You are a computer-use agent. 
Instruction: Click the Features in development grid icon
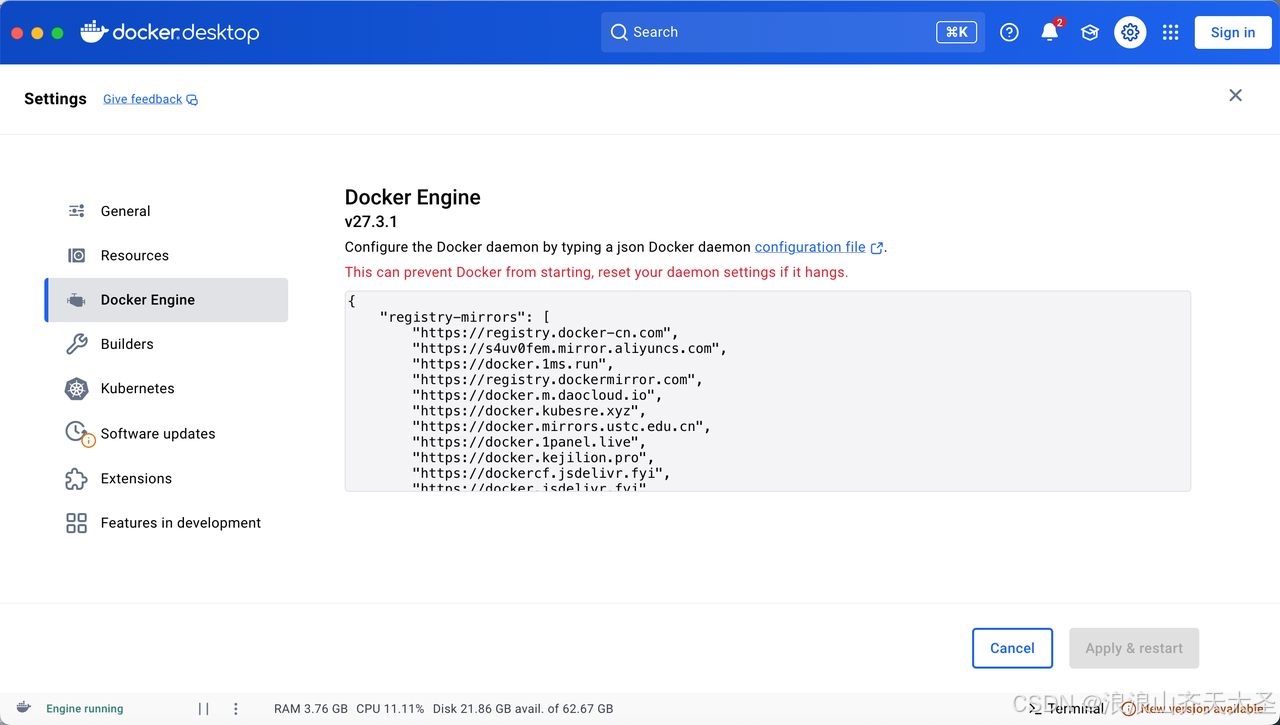[x=77, y=523]
